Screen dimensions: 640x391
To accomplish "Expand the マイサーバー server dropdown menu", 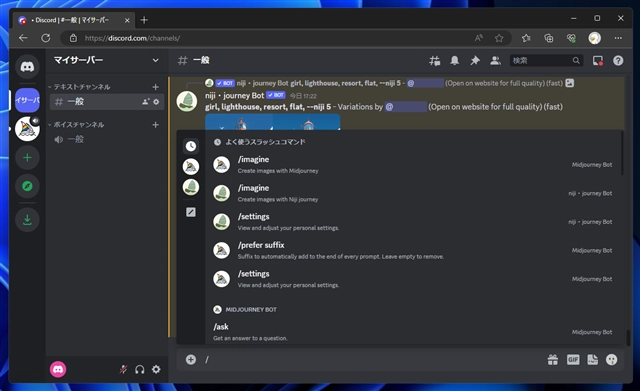I will pyautogui.click(x=156, y=60).
